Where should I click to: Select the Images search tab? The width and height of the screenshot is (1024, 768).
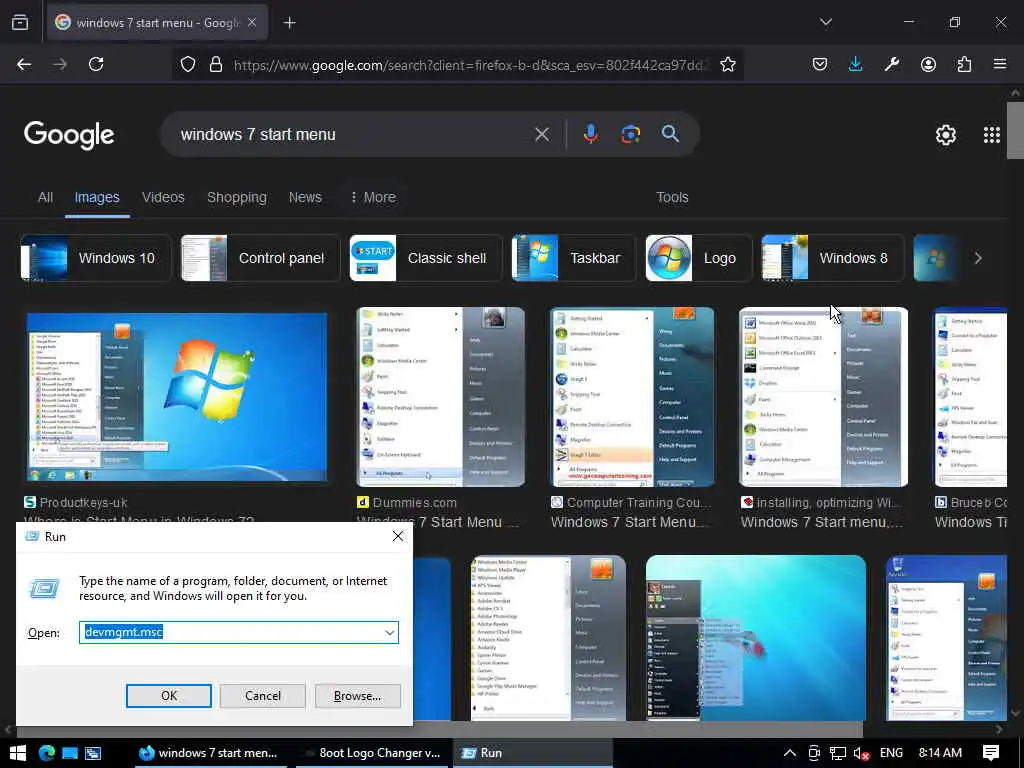[97, 197]
